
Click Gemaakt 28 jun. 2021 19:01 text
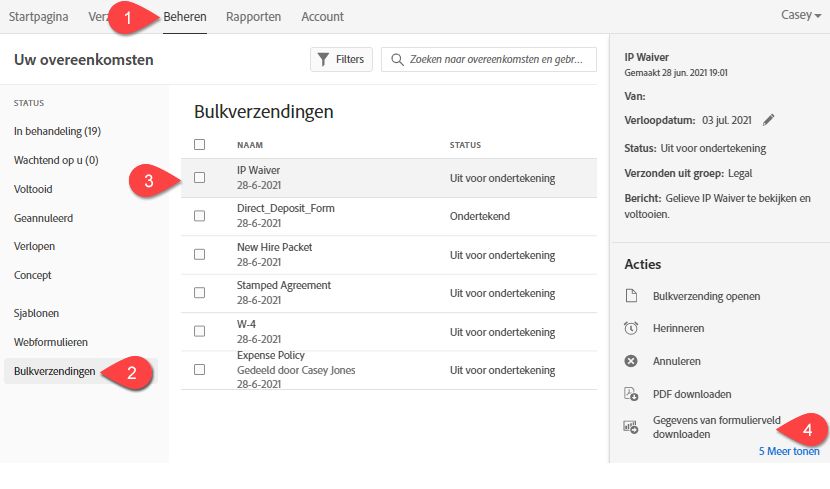click(x=675, y=73)
